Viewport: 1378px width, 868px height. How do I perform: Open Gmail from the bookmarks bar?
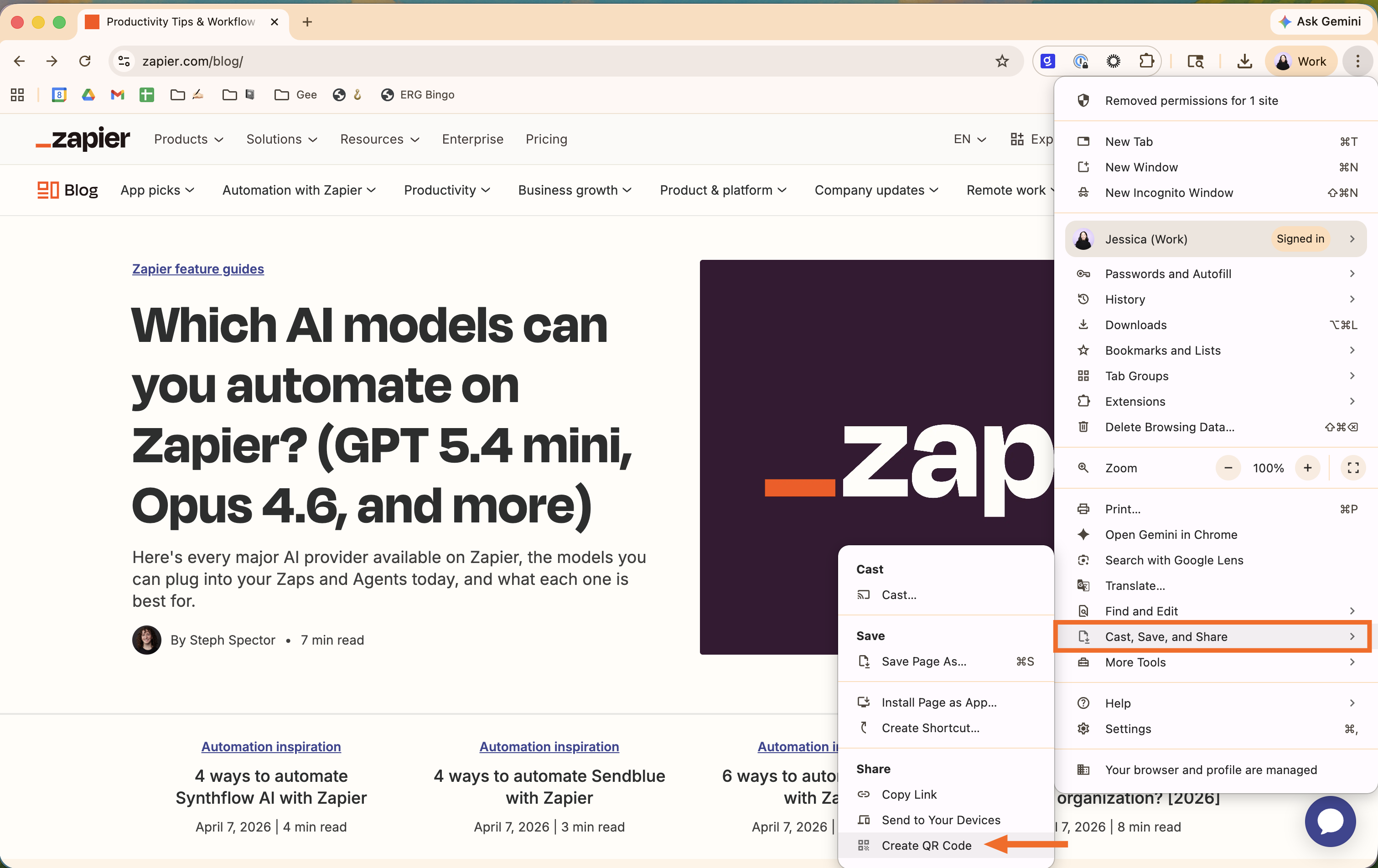point(117,94)
